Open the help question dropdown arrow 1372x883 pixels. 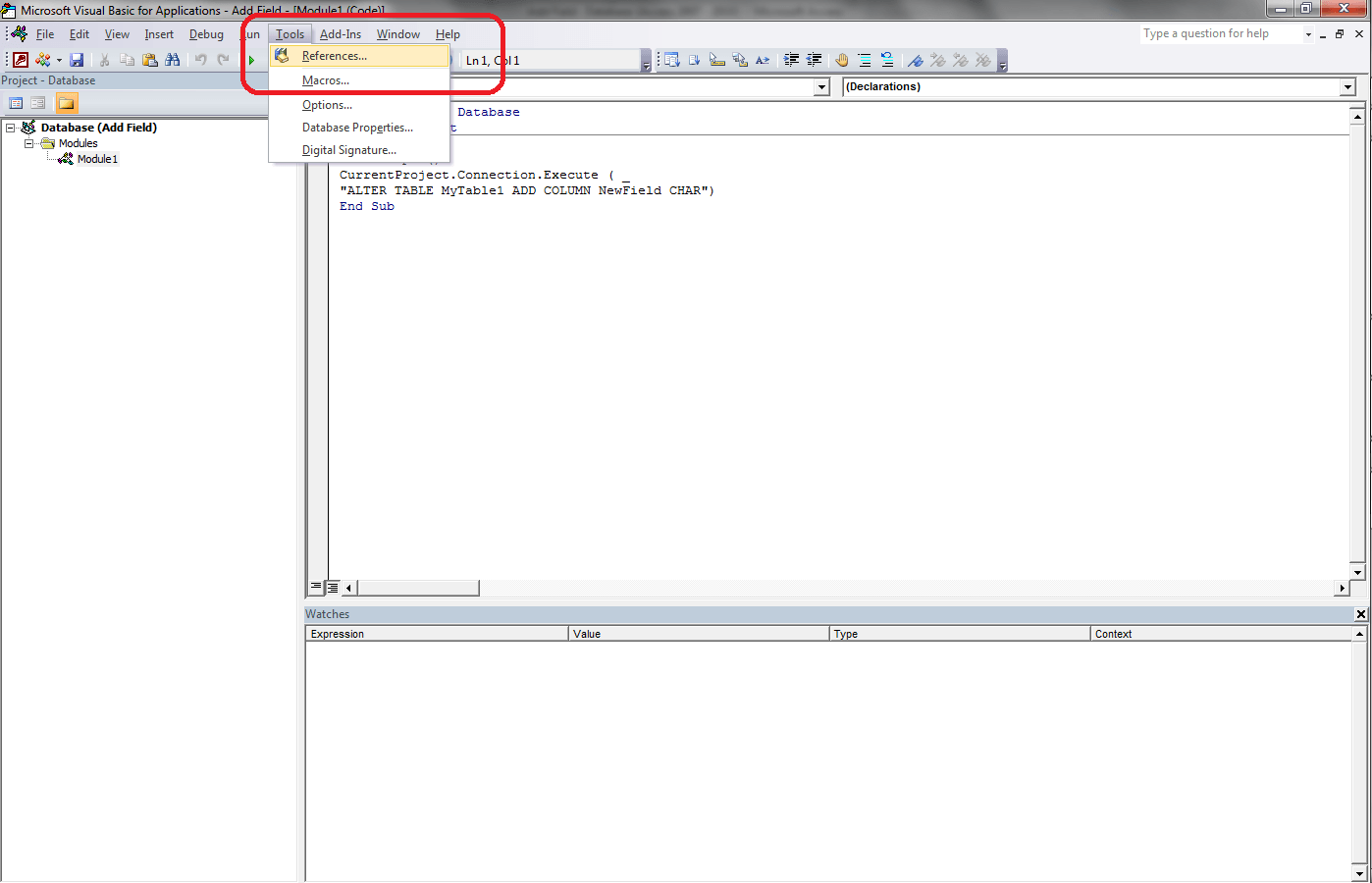[1308, 34]
